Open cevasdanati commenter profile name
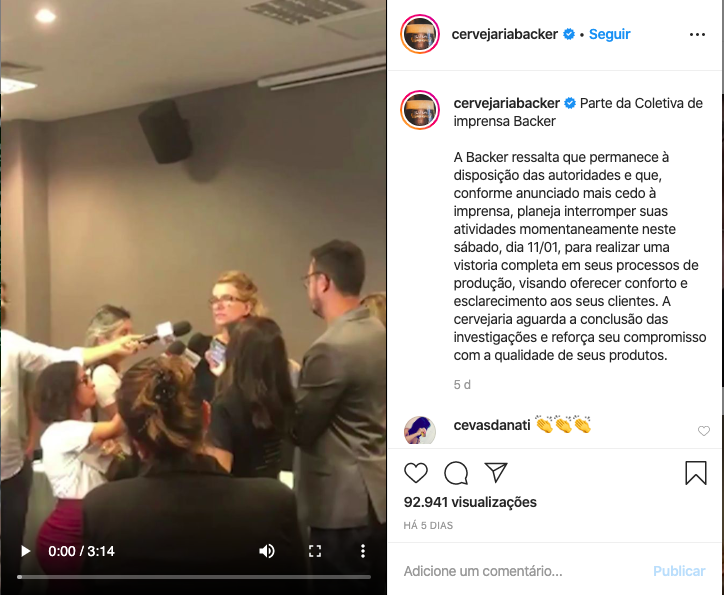724x595 pixels. (x=492, y=425)
